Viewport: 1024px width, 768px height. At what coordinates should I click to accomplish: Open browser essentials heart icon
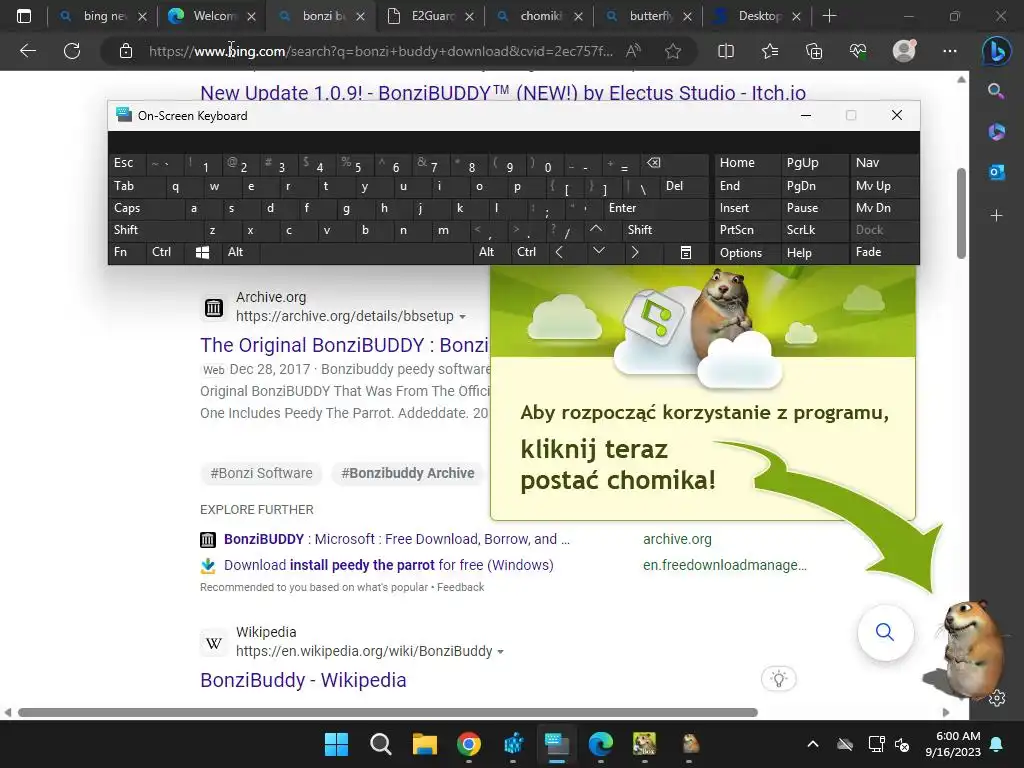858,51
